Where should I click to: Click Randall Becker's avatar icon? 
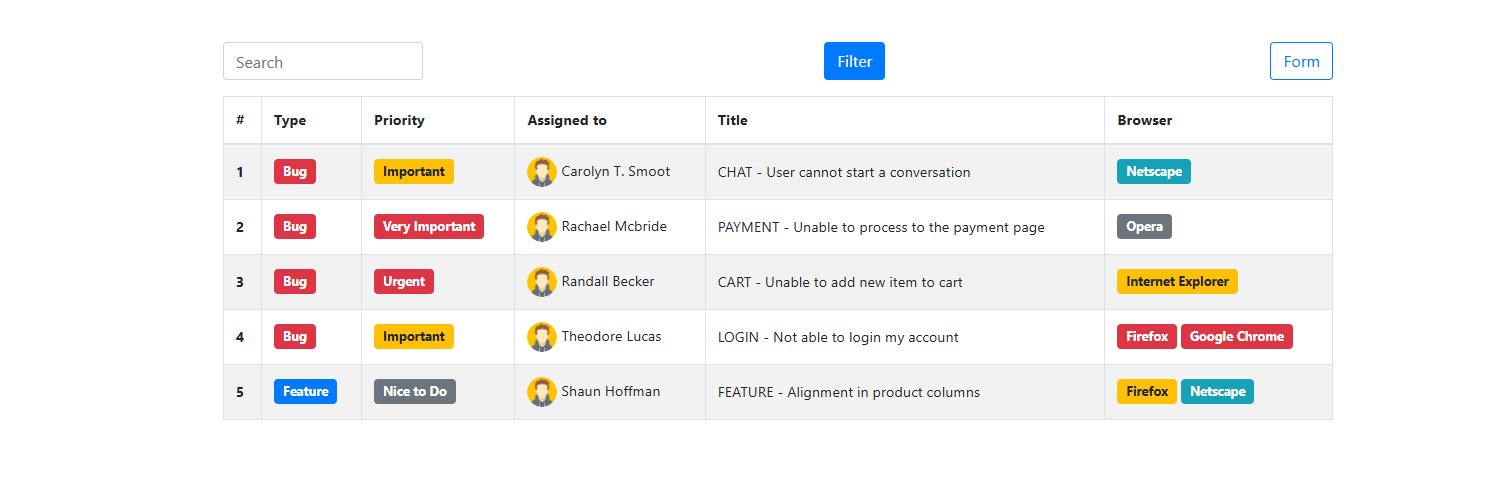(x=542, y=282)
